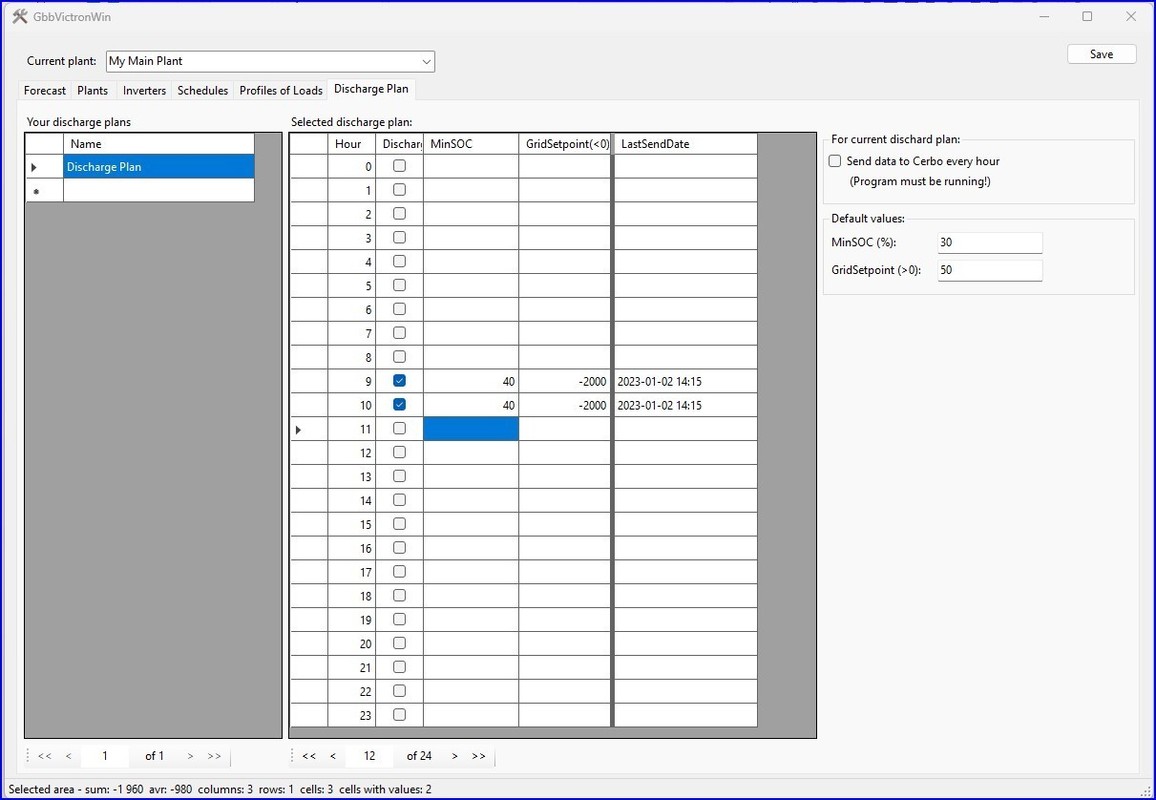Move to next hour row
This screenshot has width=1156, height=800.
point(454,756)
